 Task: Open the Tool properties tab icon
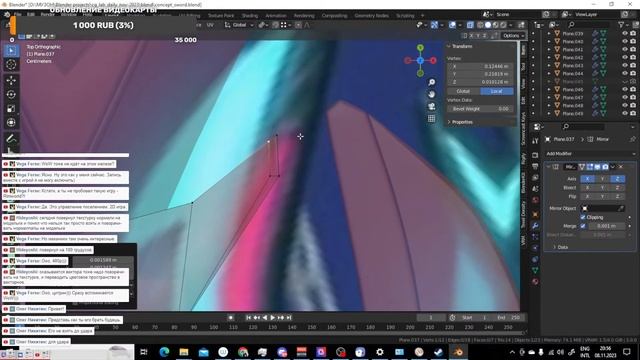click(535, 141)
